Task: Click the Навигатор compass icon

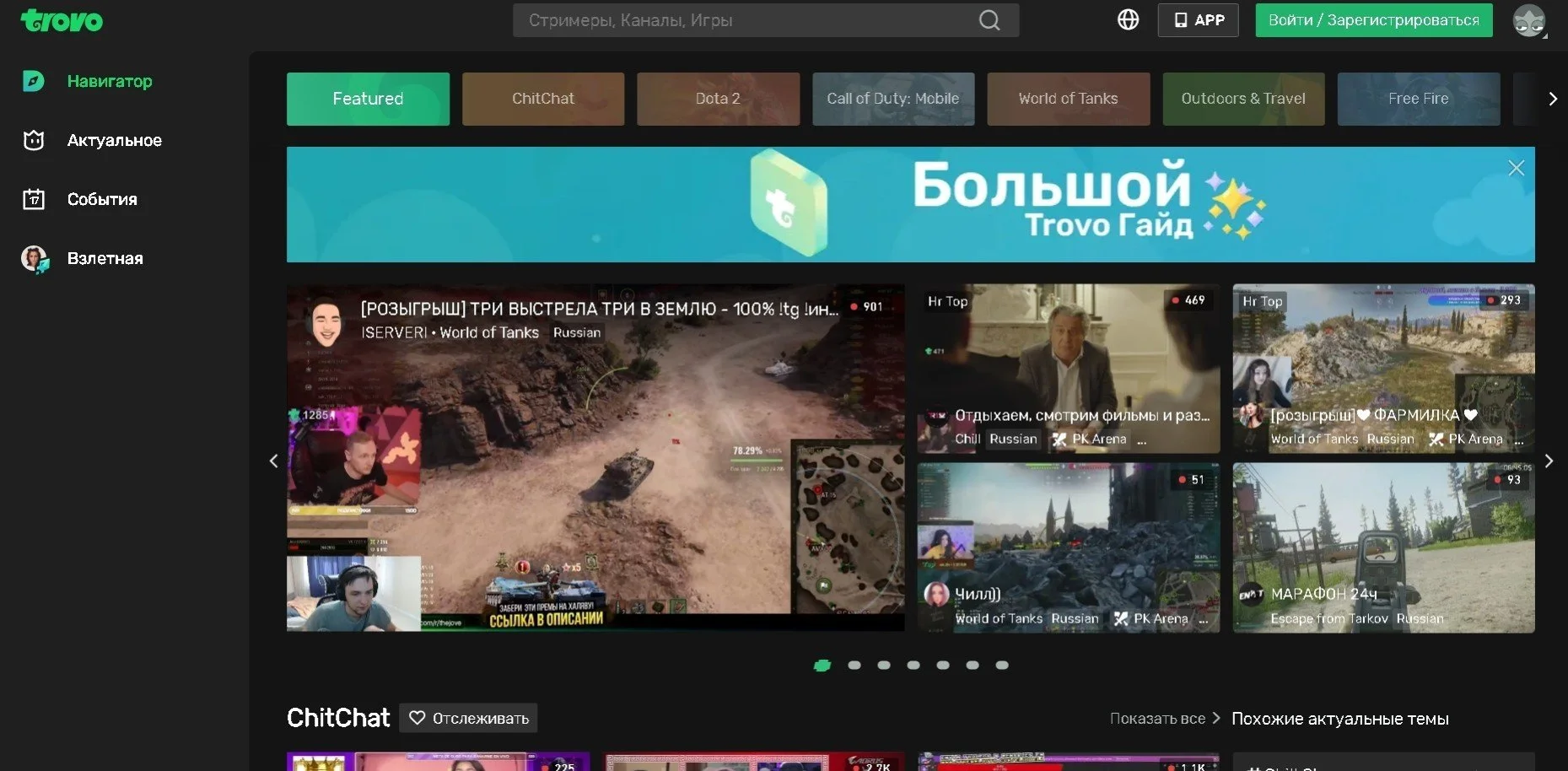Action: (x=33, y=81)
